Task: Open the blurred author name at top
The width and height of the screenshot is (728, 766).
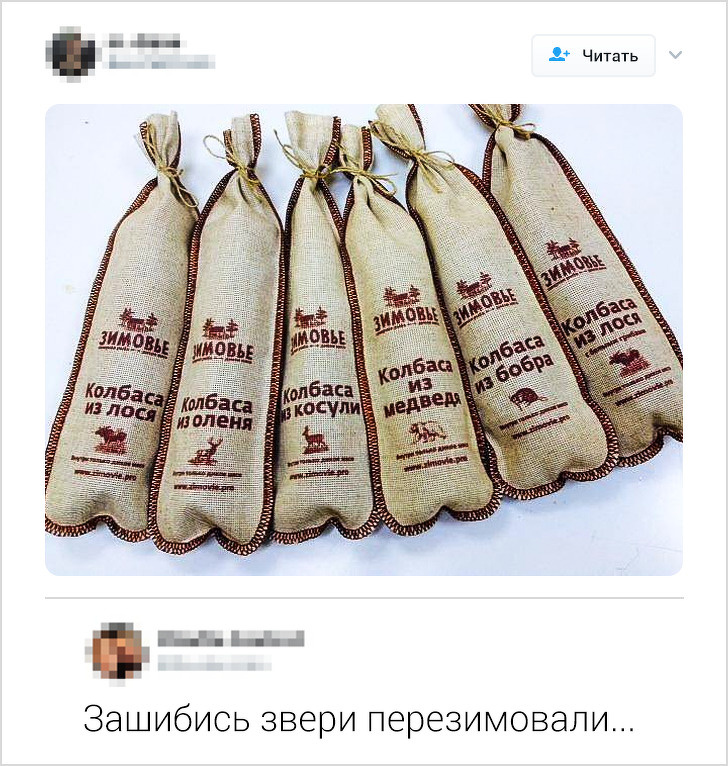Action: point(144,42)
